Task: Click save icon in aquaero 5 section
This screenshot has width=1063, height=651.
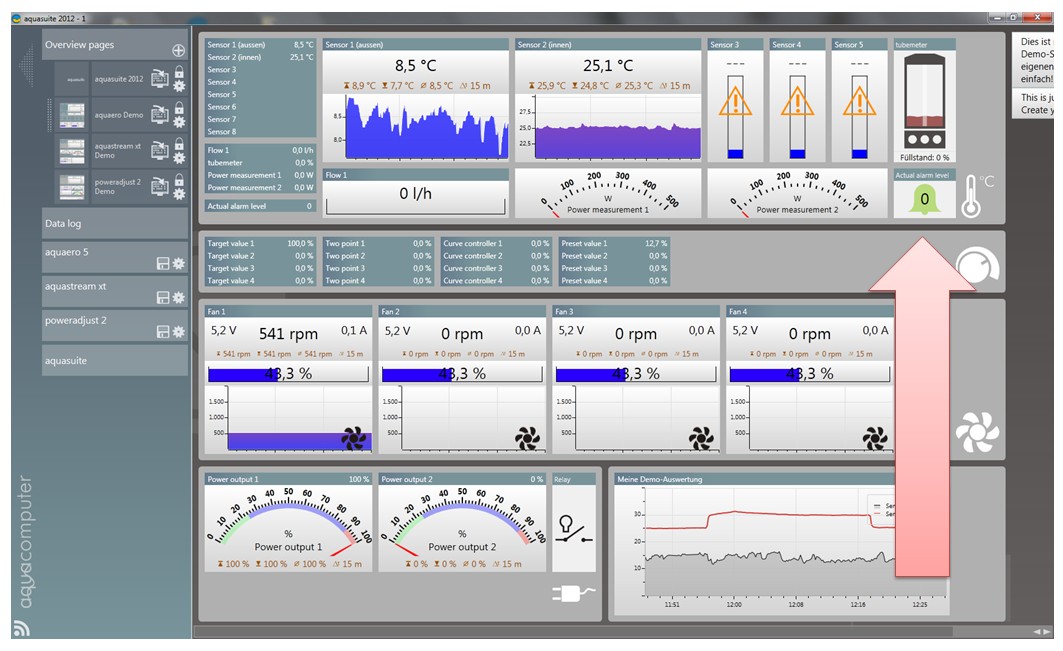Action: [x=163, y=263]
